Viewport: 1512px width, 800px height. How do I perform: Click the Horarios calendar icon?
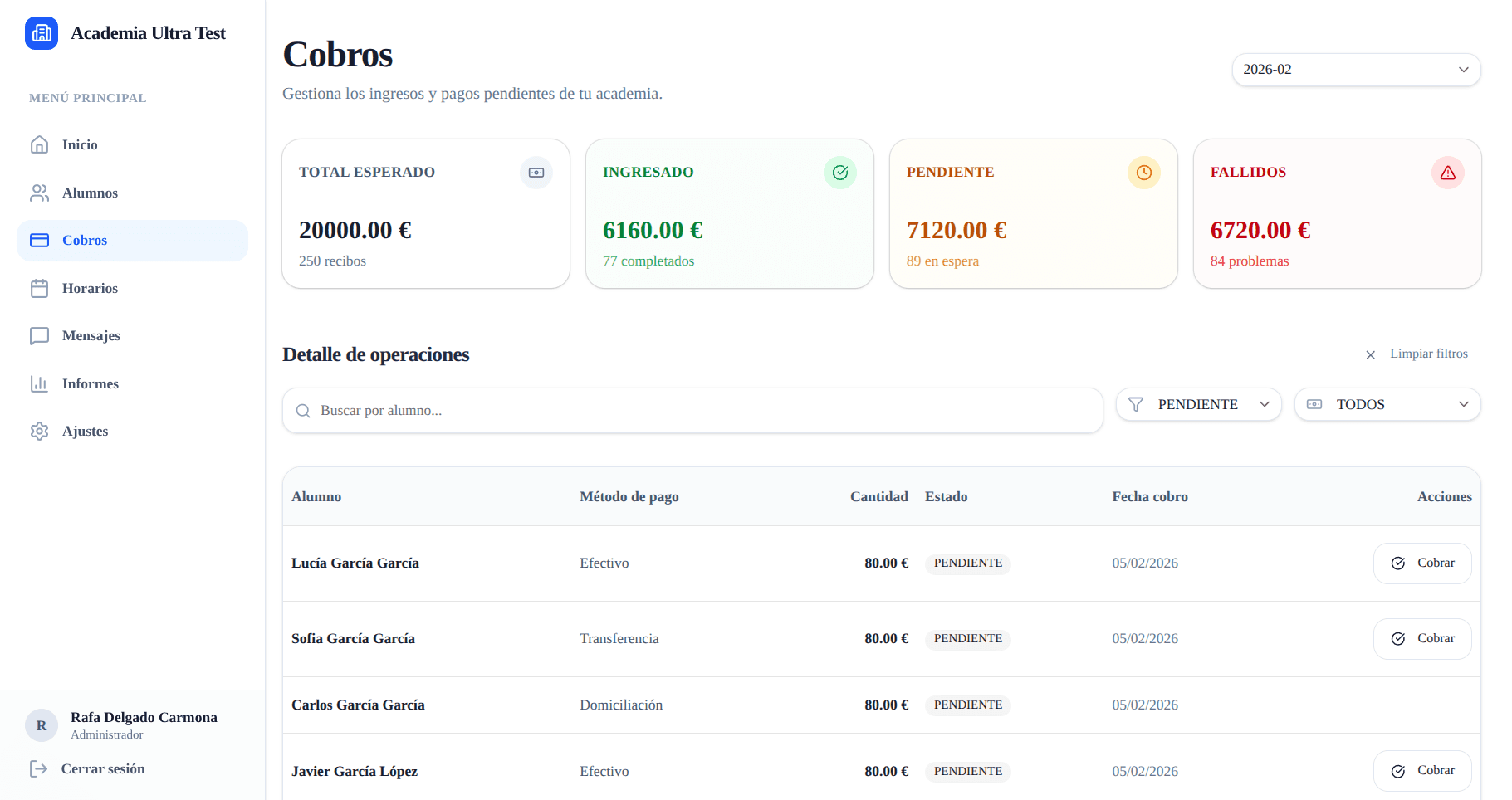pos(39,288)
